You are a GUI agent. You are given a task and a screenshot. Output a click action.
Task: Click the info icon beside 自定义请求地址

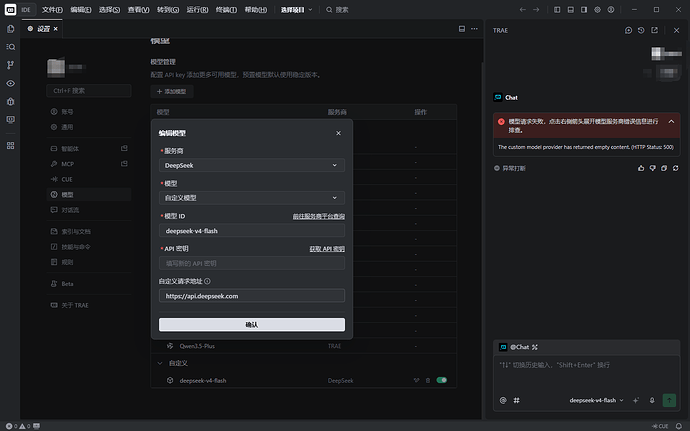click(207, 281)
